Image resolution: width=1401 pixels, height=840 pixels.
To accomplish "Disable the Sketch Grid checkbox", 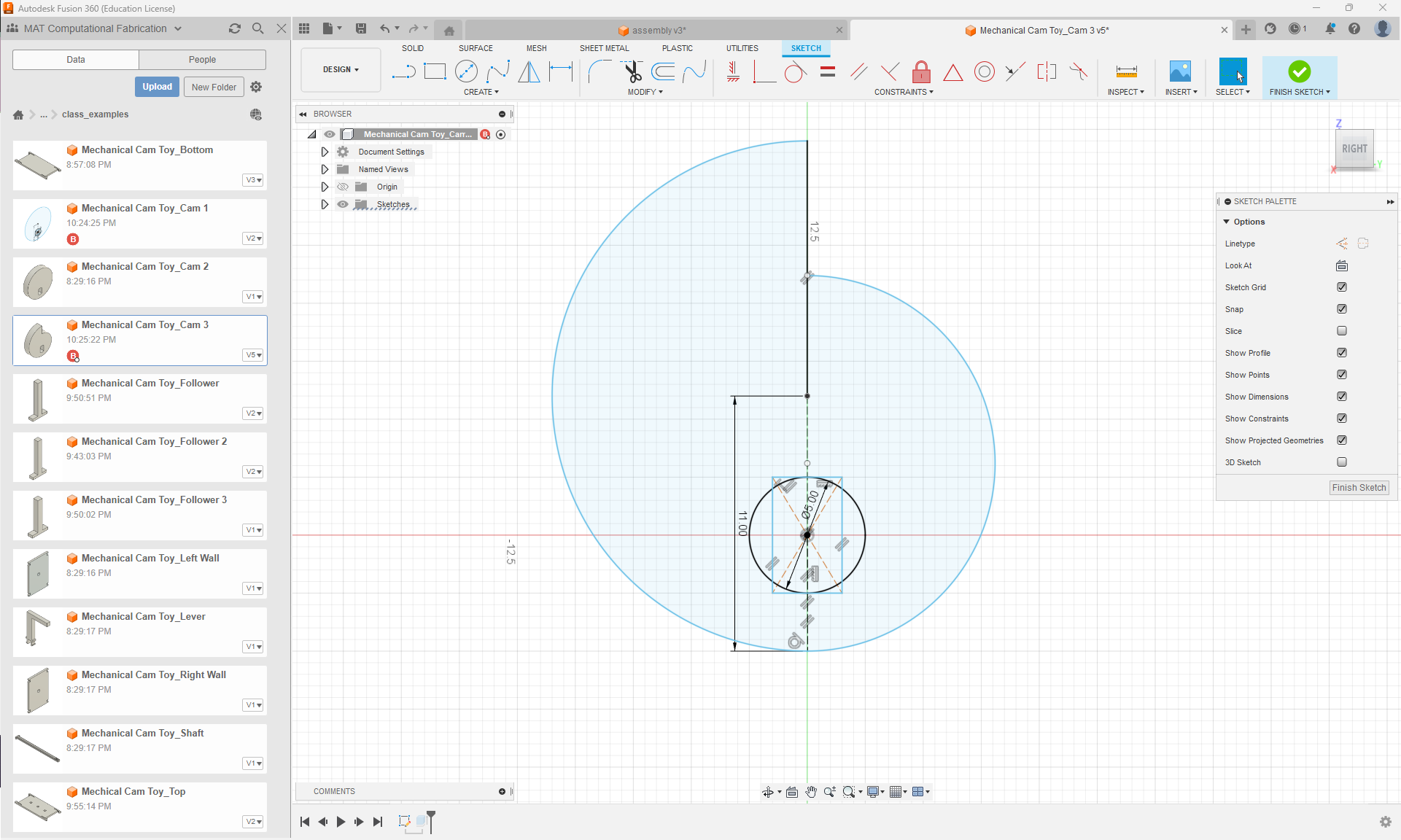I will pyautogui.click(x=1342, y=287).
